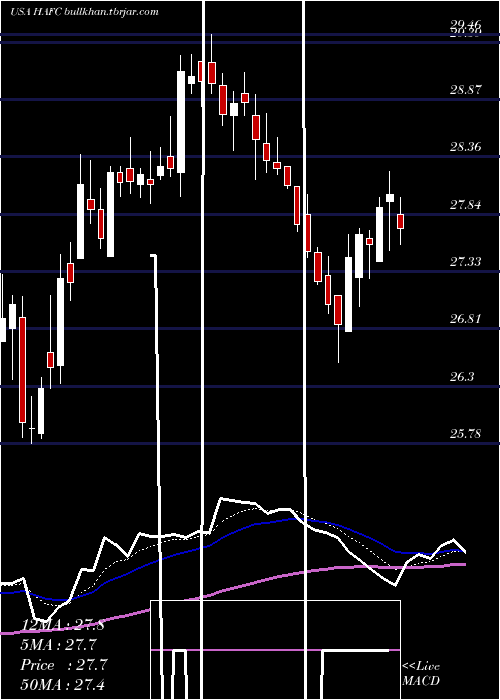Click the 25.78 price axis label

(466, 433)
